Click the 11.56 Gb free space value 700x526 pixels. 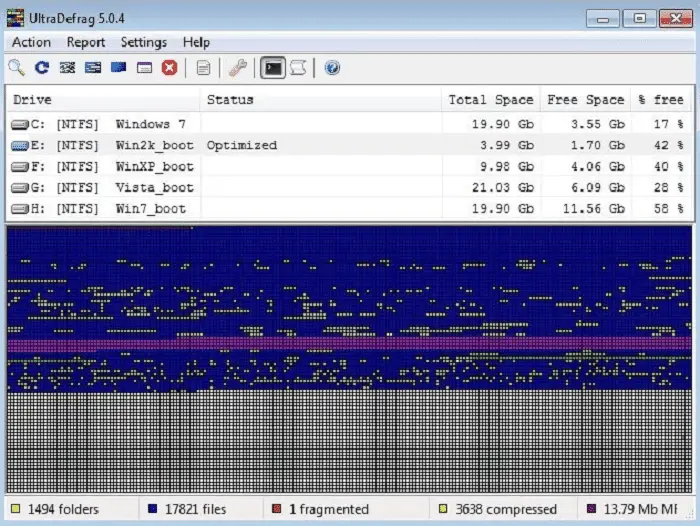(593, 209)
